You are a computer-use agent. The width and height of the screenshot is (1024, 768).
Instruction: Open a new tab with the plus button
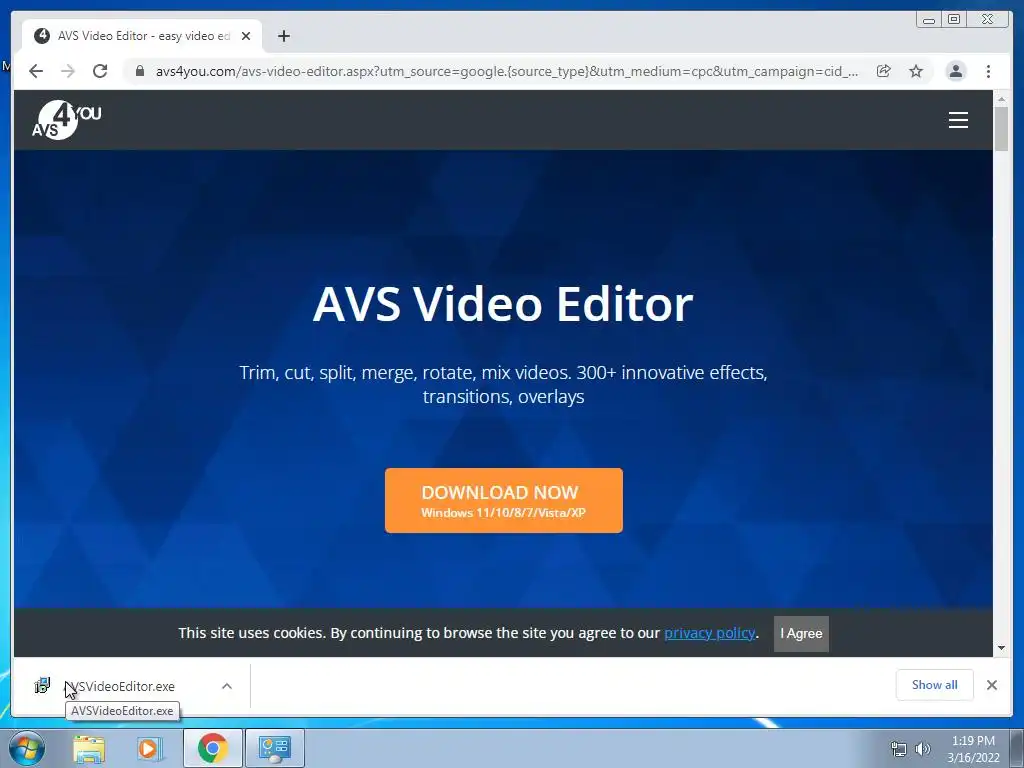click(283, 36)
